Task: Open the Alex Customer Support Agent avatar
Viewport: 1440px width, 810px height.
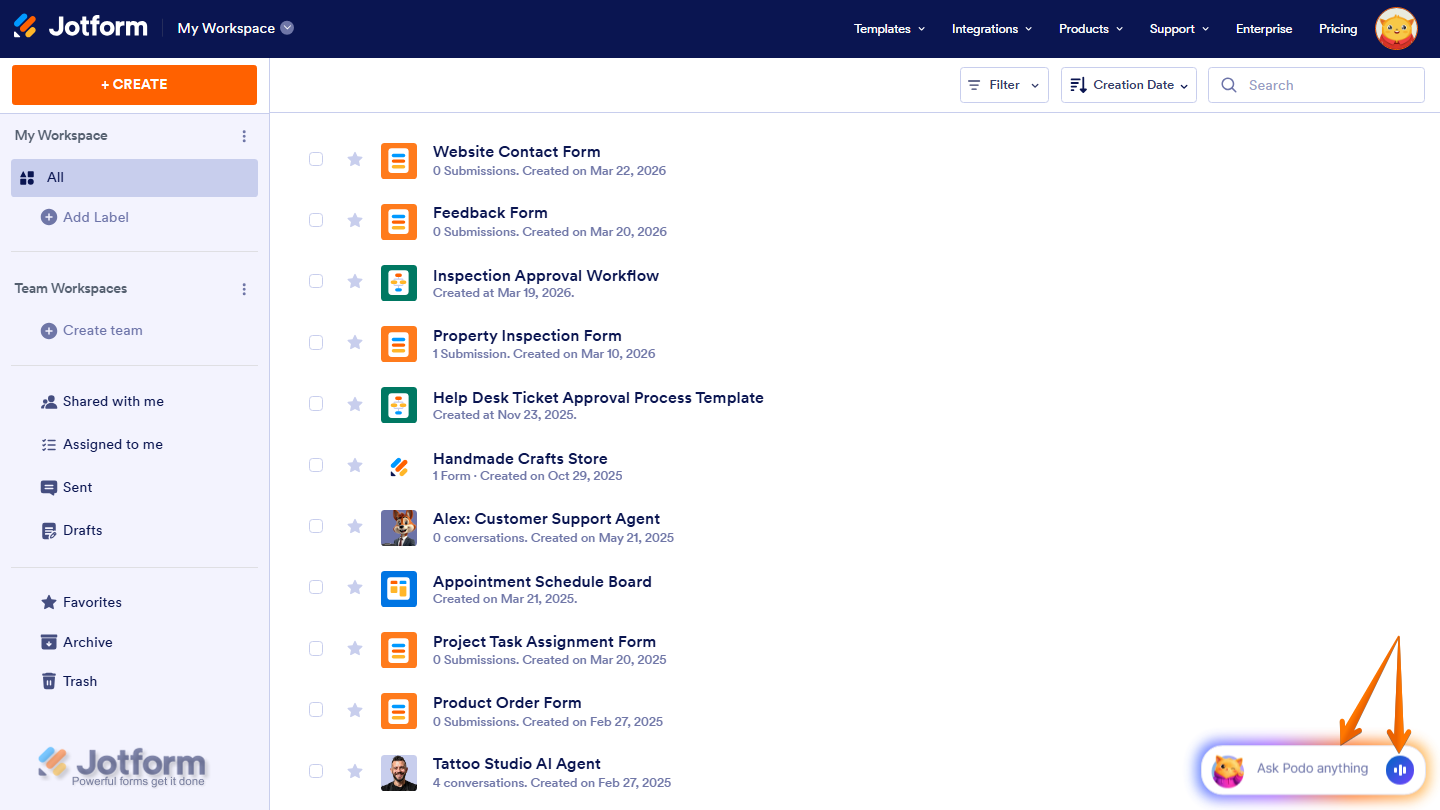Action: coord(399,527)
